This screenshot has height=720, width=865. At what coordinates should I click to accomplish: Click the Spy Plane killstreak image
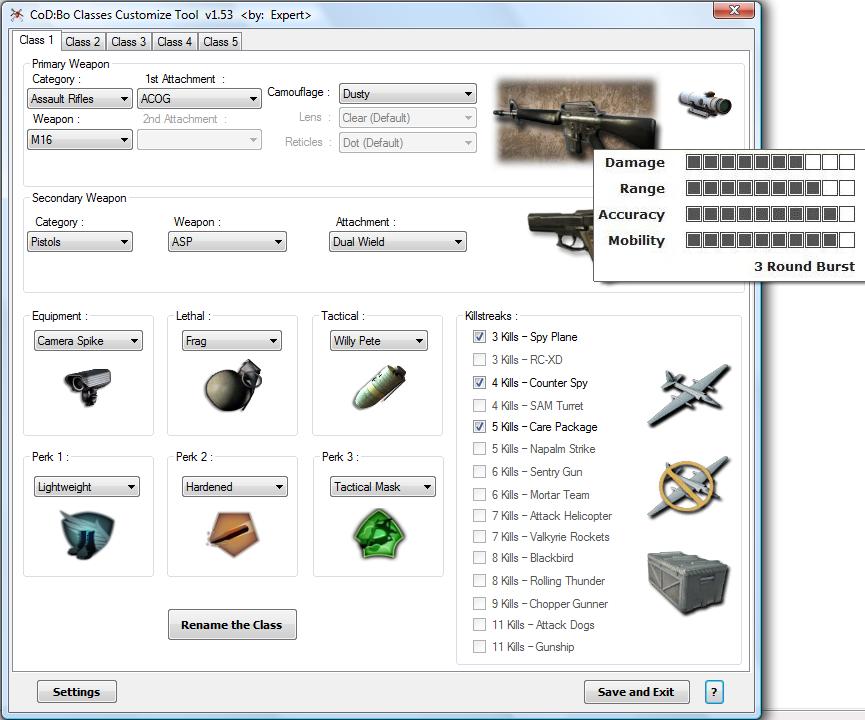pyautogui.click(x=689, y=396)
